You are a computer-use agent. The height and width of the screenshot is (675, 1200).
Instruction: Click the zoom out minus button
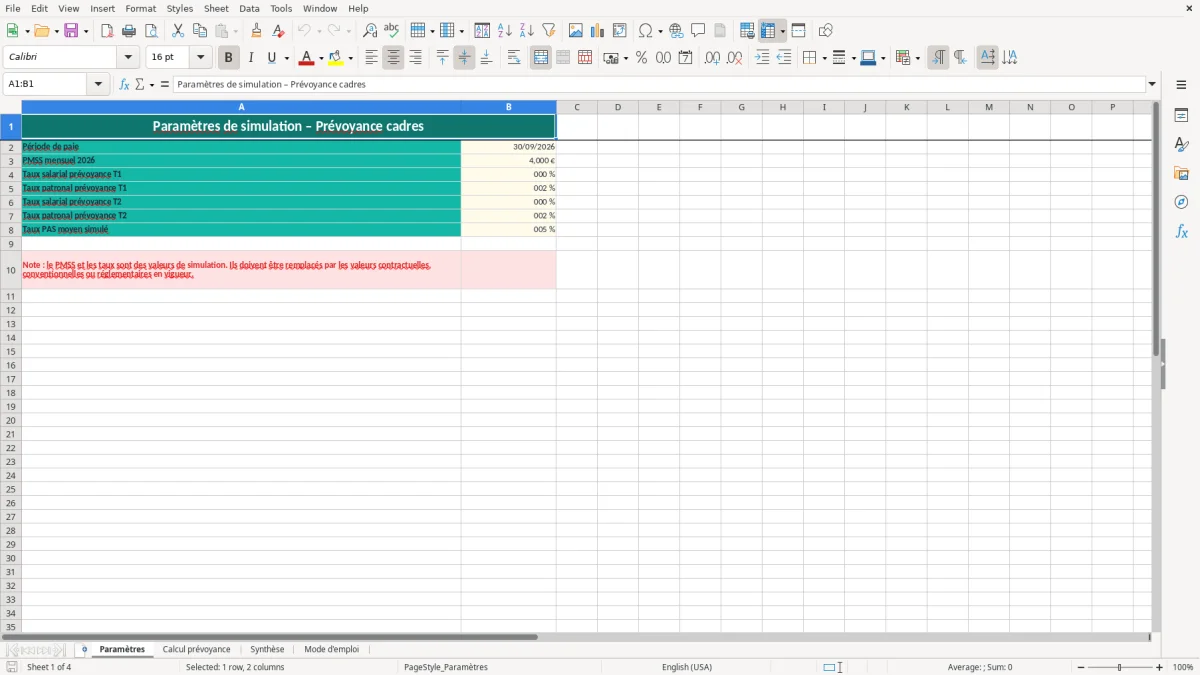(1081, 667)
